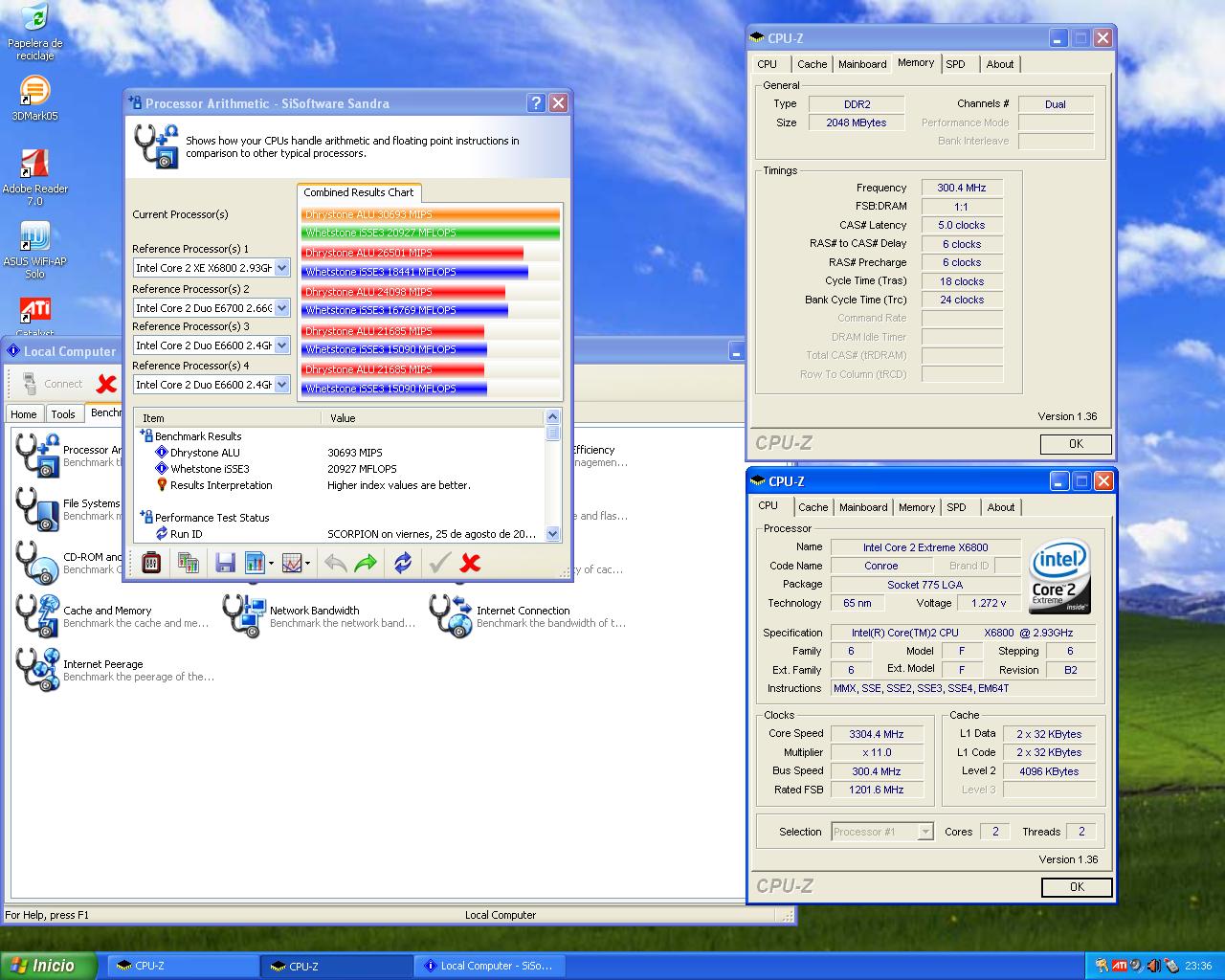Switch to the Tools tab in Local Computer
Image resolution: width=1225 pixels, height=980 pixels.
pos(63,414)
